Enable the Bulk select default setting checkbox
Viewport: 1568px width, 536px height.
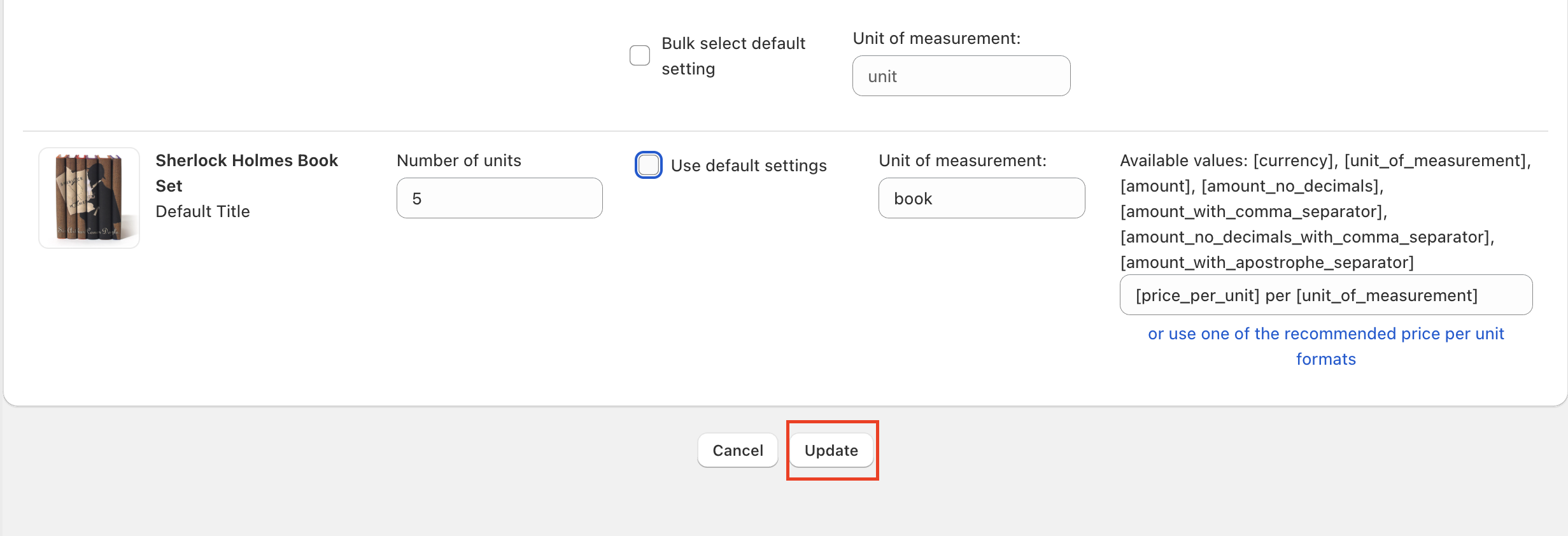[640, 55]
